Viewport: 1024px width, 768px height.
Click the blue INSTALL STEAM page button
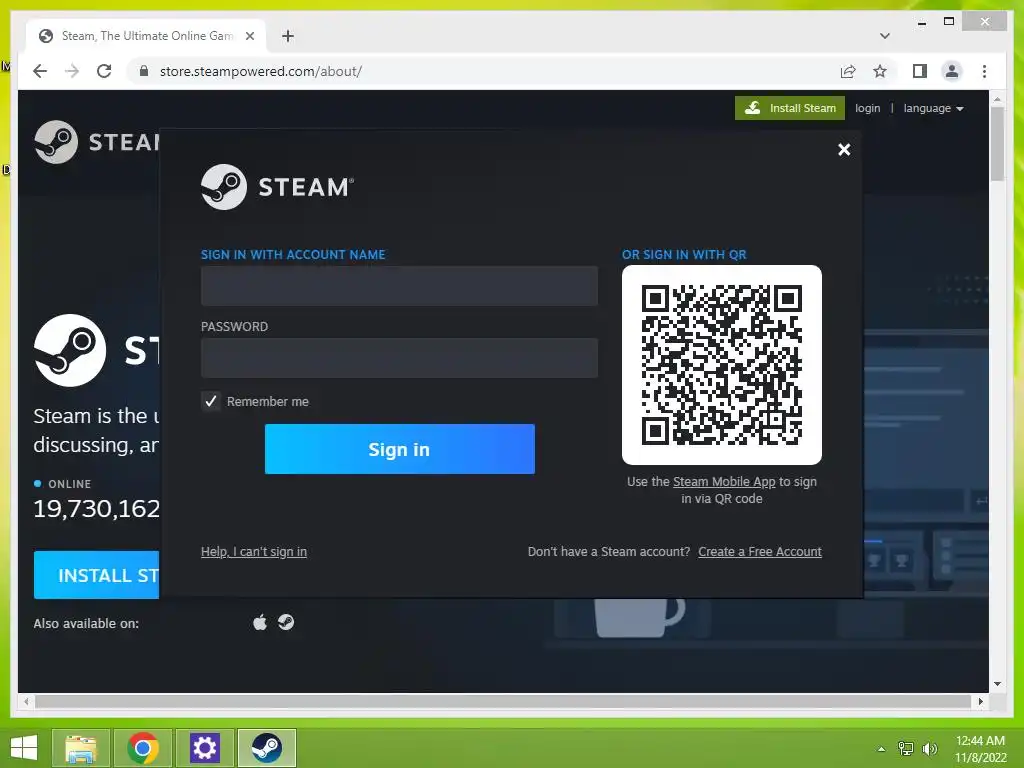(x=97, y=575)
